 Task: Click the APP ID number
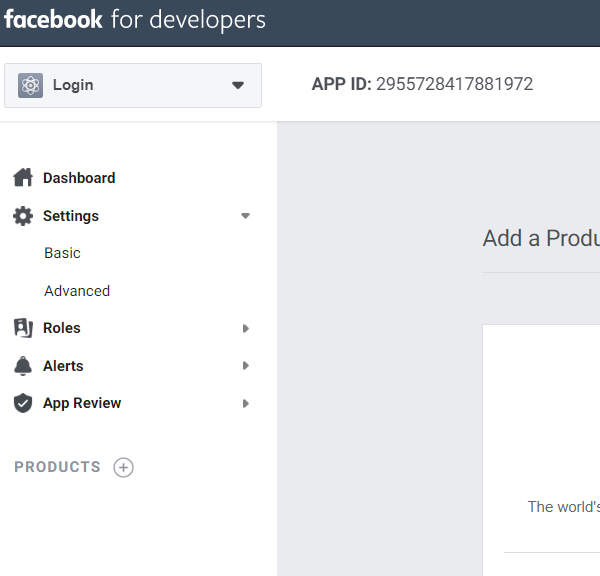[x=454, y=84]
